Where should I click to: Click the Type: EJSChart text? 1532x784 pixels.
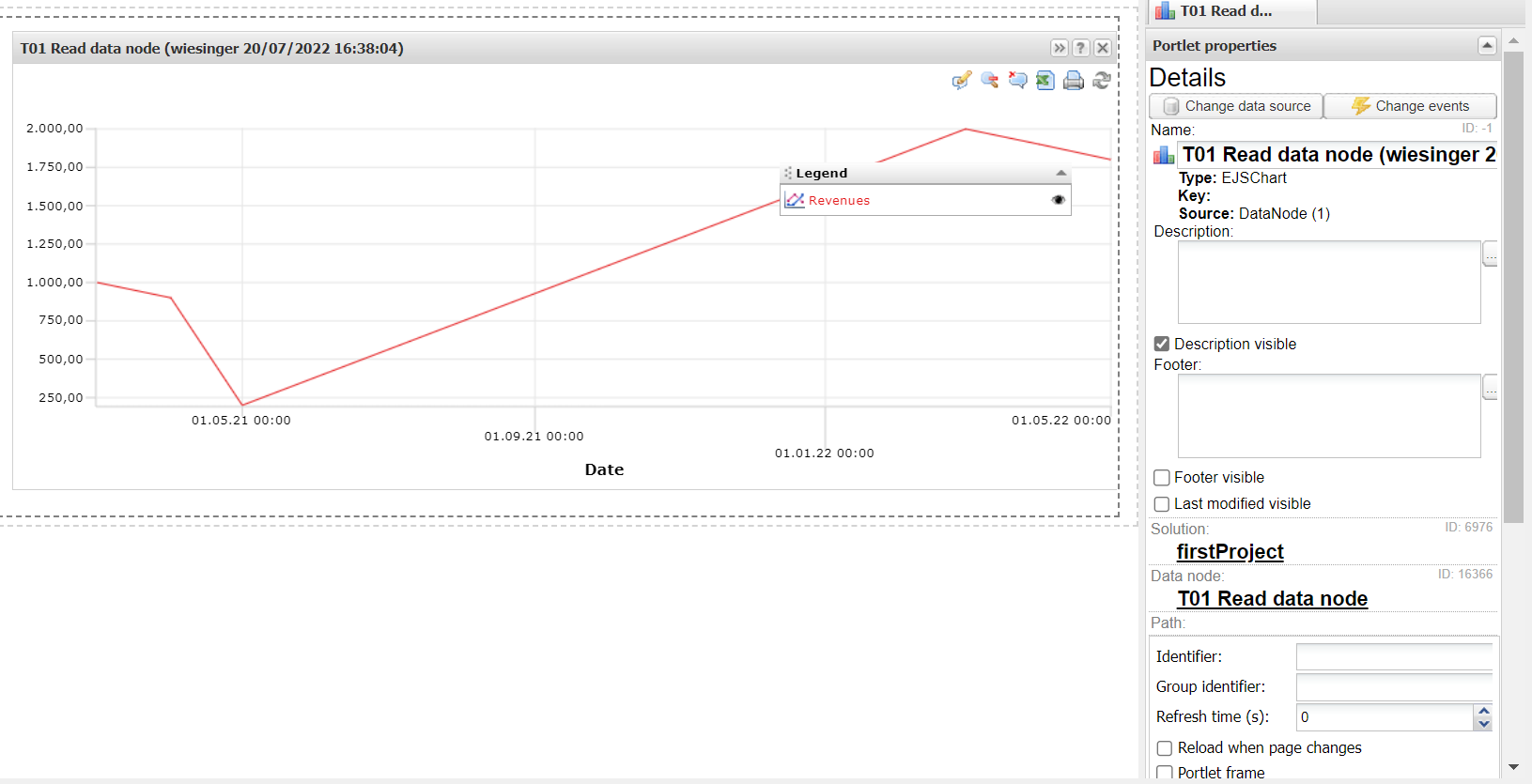(x=1232, y=178)
